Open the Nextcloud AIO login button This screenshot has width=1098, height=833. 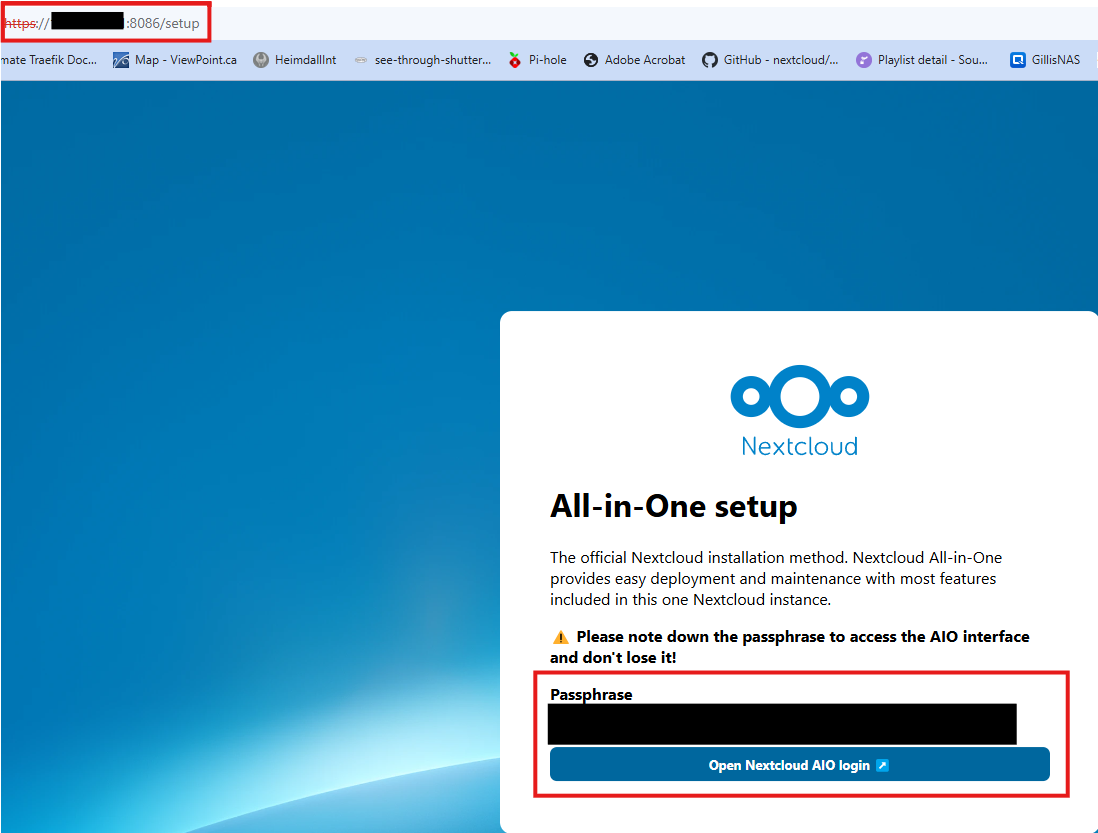[799, 764]
